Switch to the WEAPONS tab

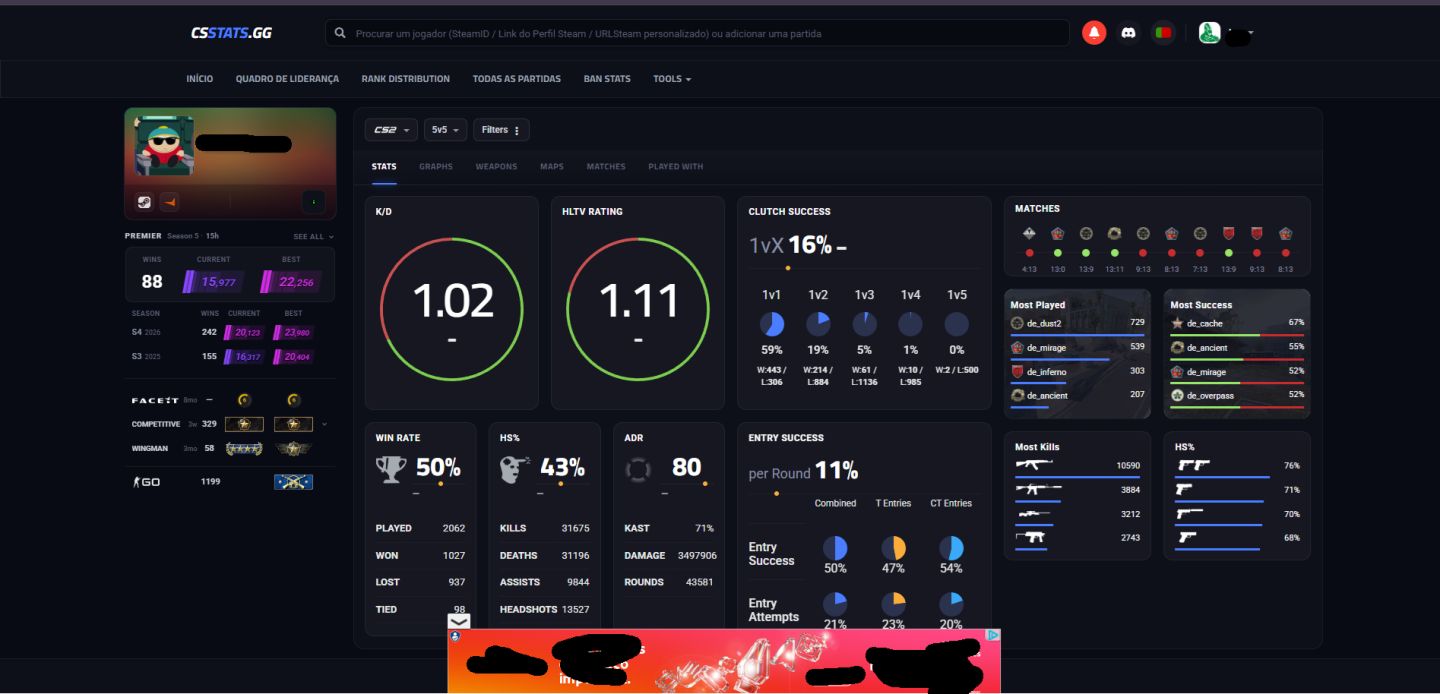point(496,167)
